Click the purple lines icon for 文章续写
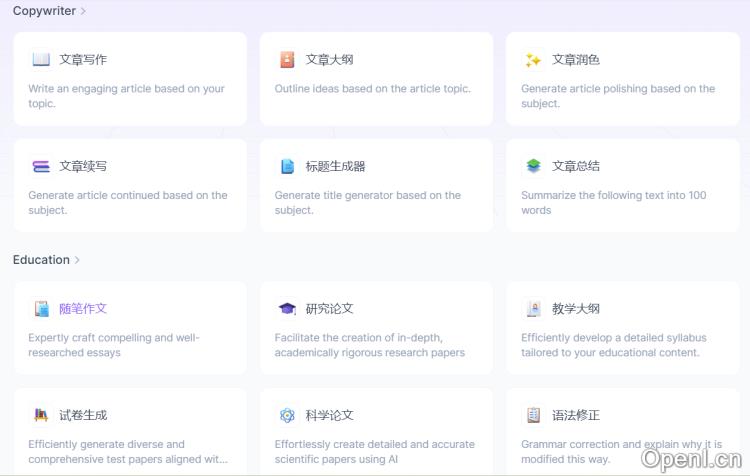Viewport: 750px width, 476px height. (41, 167)
